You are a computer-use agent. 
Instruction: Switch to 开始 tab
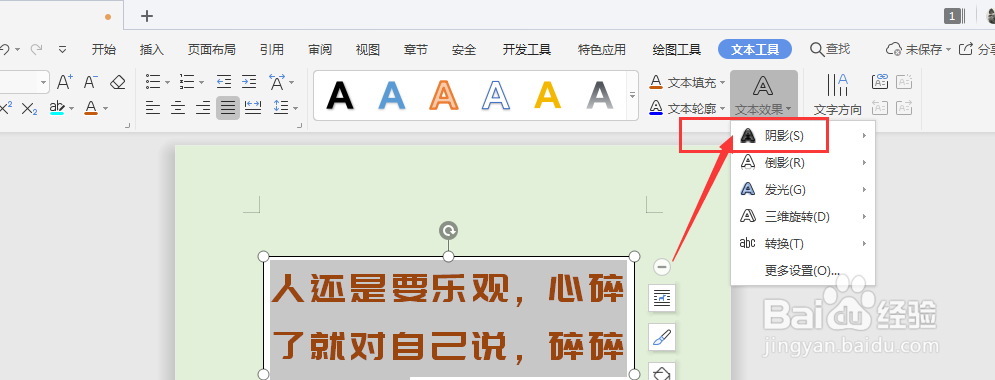click(x=103, y=49)
